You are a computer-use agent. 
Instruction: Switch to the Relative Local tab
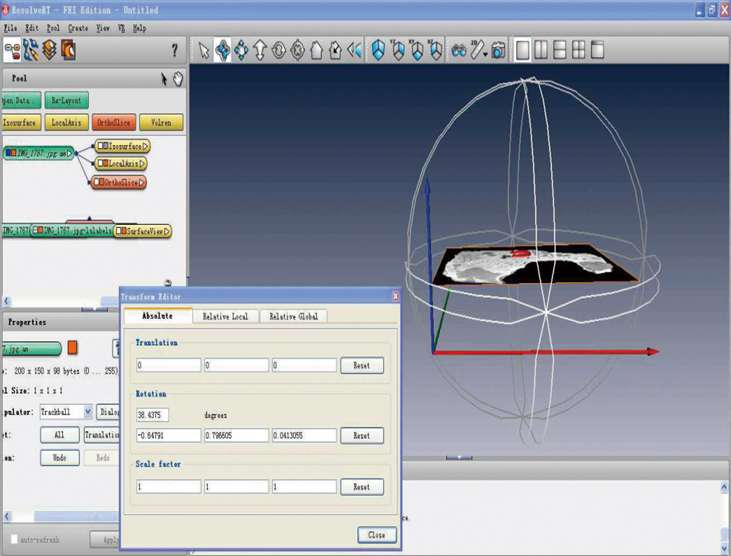pyautogui.click(x=225, y=316)
